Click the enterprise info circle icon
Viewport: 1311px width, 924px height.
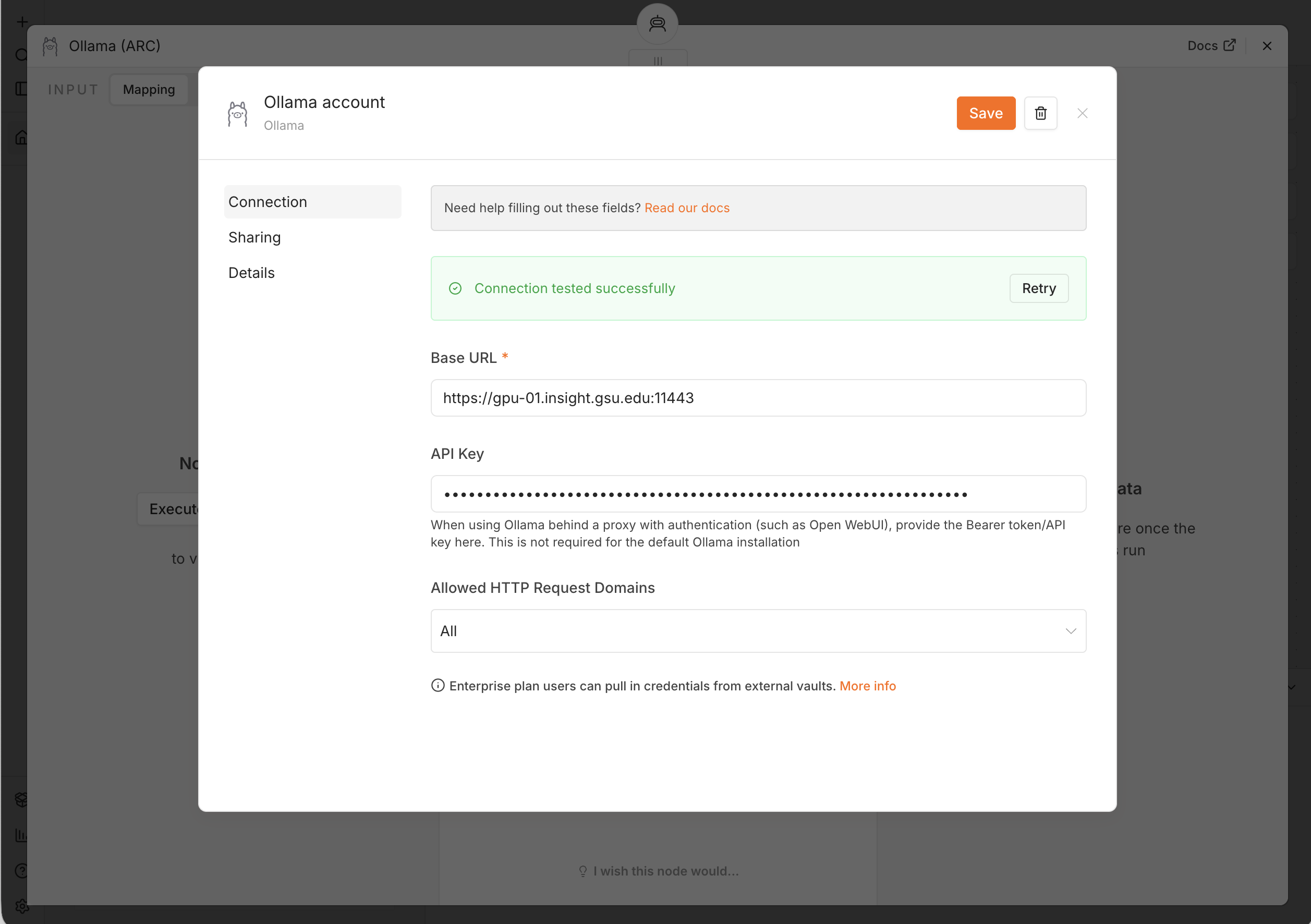(438, 685)
